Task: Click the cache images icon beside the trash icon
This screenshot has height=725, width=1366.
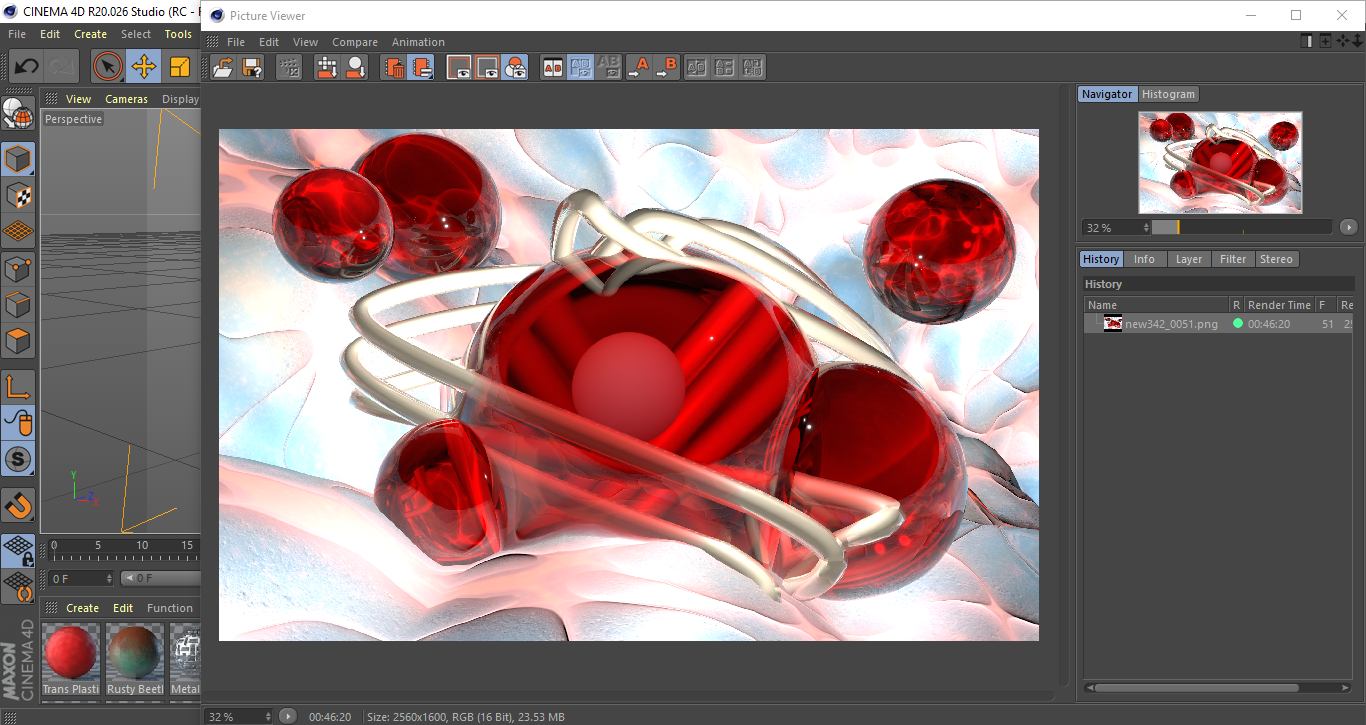Action: 422,67
